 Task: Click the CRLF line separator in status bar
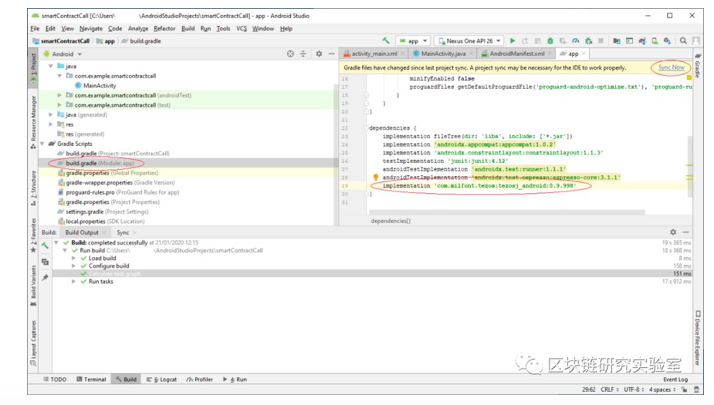click(609, 390)
